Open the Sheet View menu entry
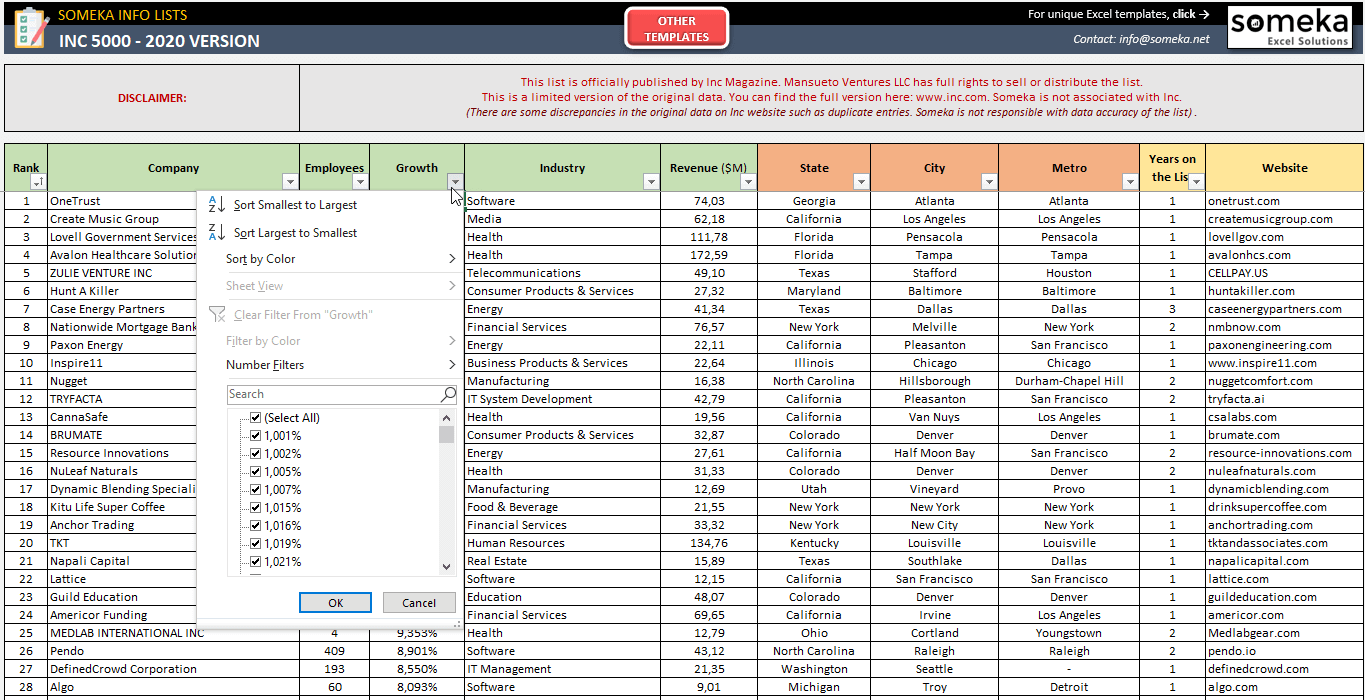This screenshot has width=1365, height=700. (330, 286)
